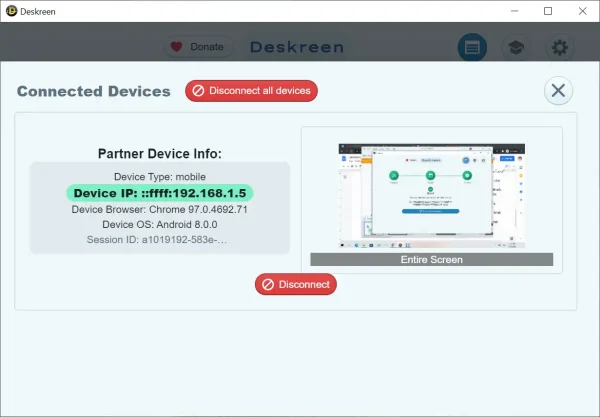Click the Device Browser Chrome 97.0.4692.71 text
The image size is (600, 417).
click(x=160, y=210)
